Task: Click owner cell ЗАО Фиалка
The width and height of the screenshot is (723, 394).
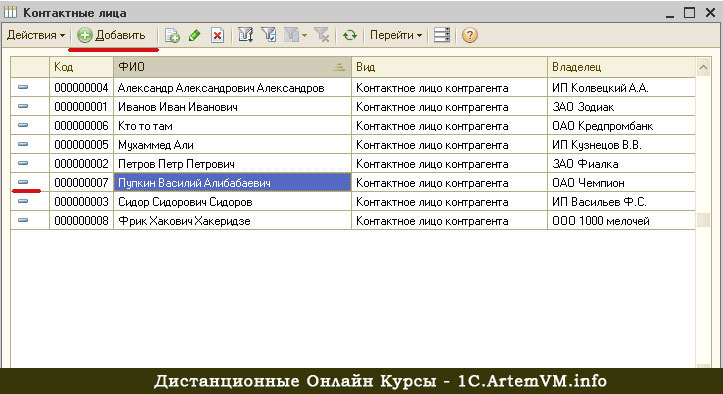Action: (622, 163)
